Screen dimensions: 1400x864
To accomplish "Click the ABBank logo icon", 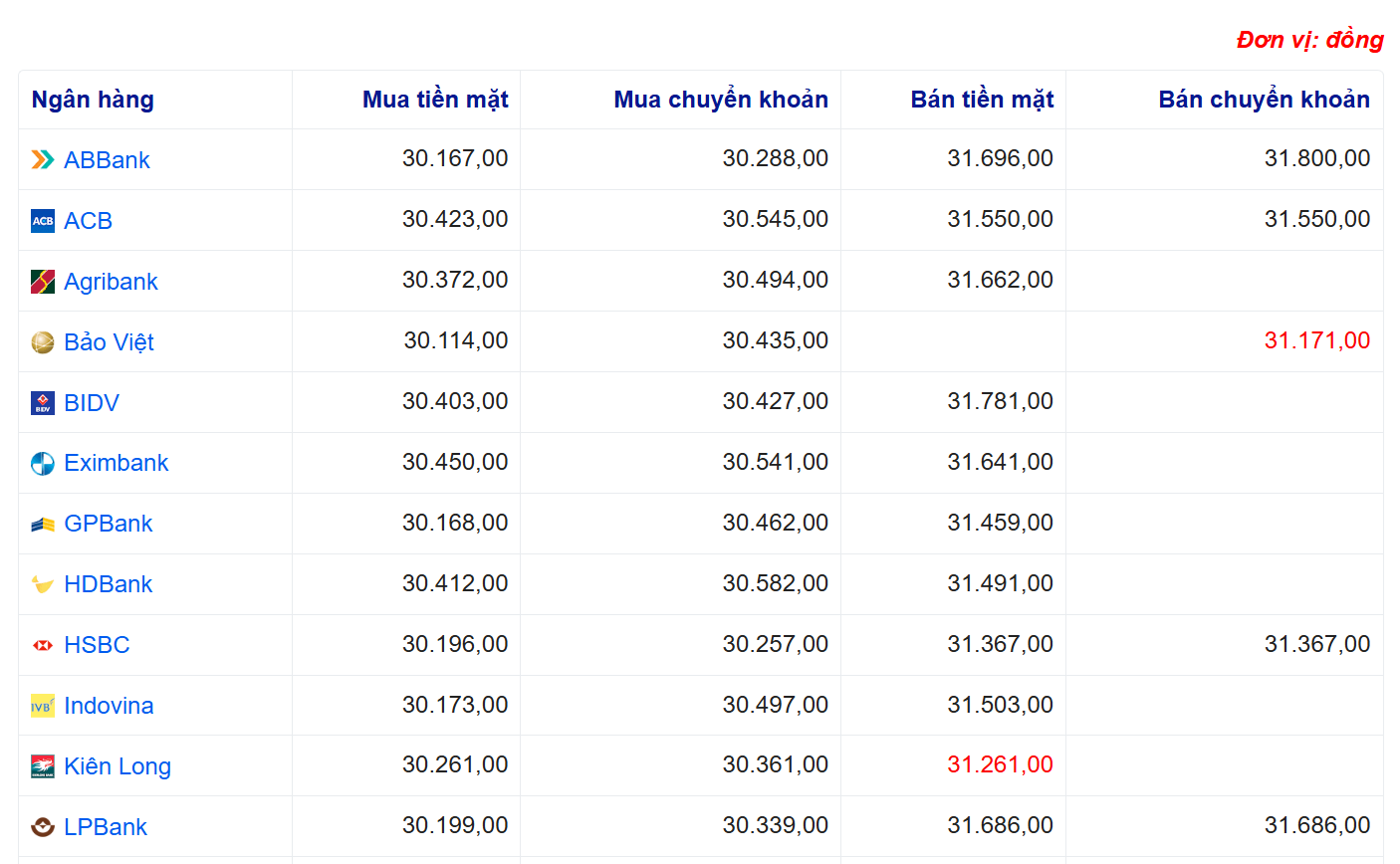I will (x=43, y=160).
